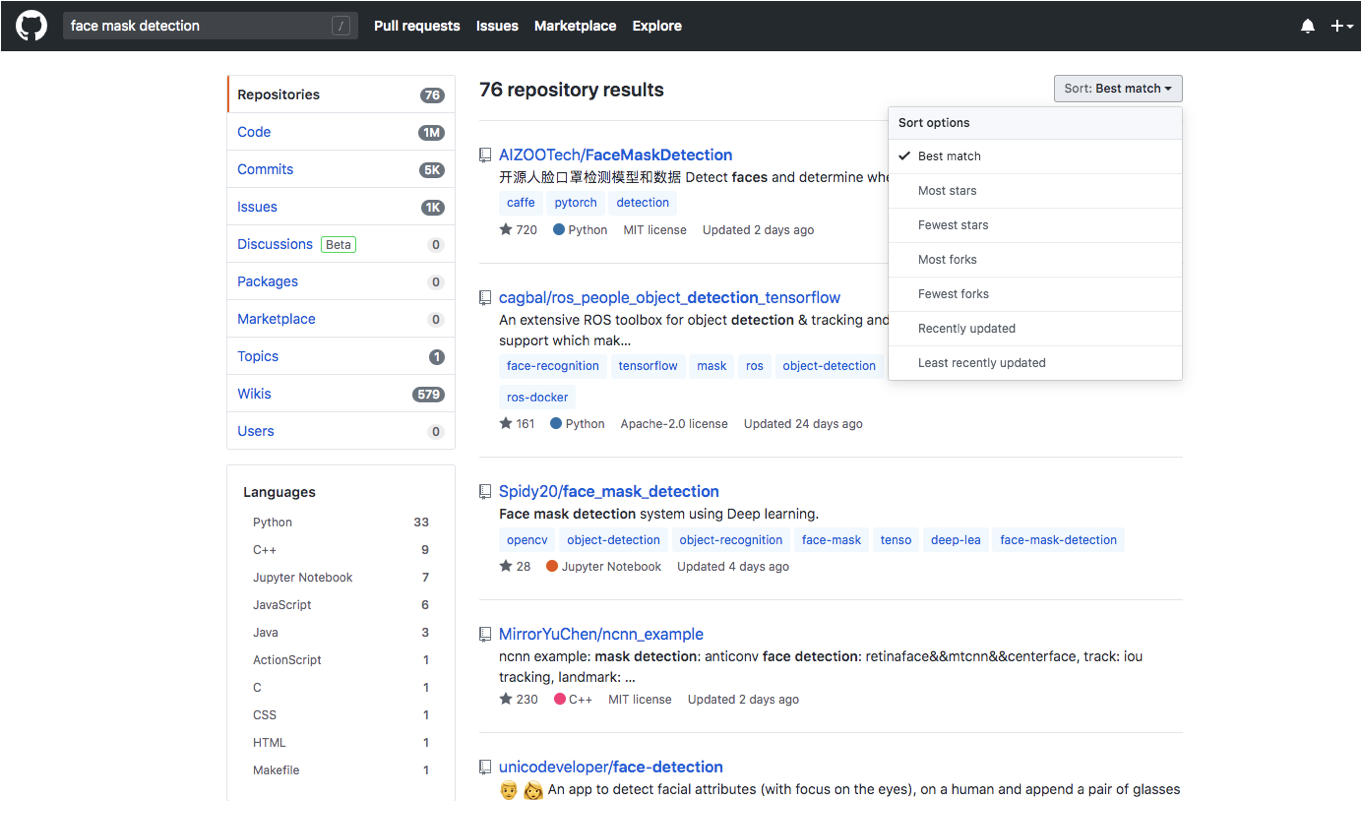
Task: Sort by Most stars
Action: click(1035, 191)
